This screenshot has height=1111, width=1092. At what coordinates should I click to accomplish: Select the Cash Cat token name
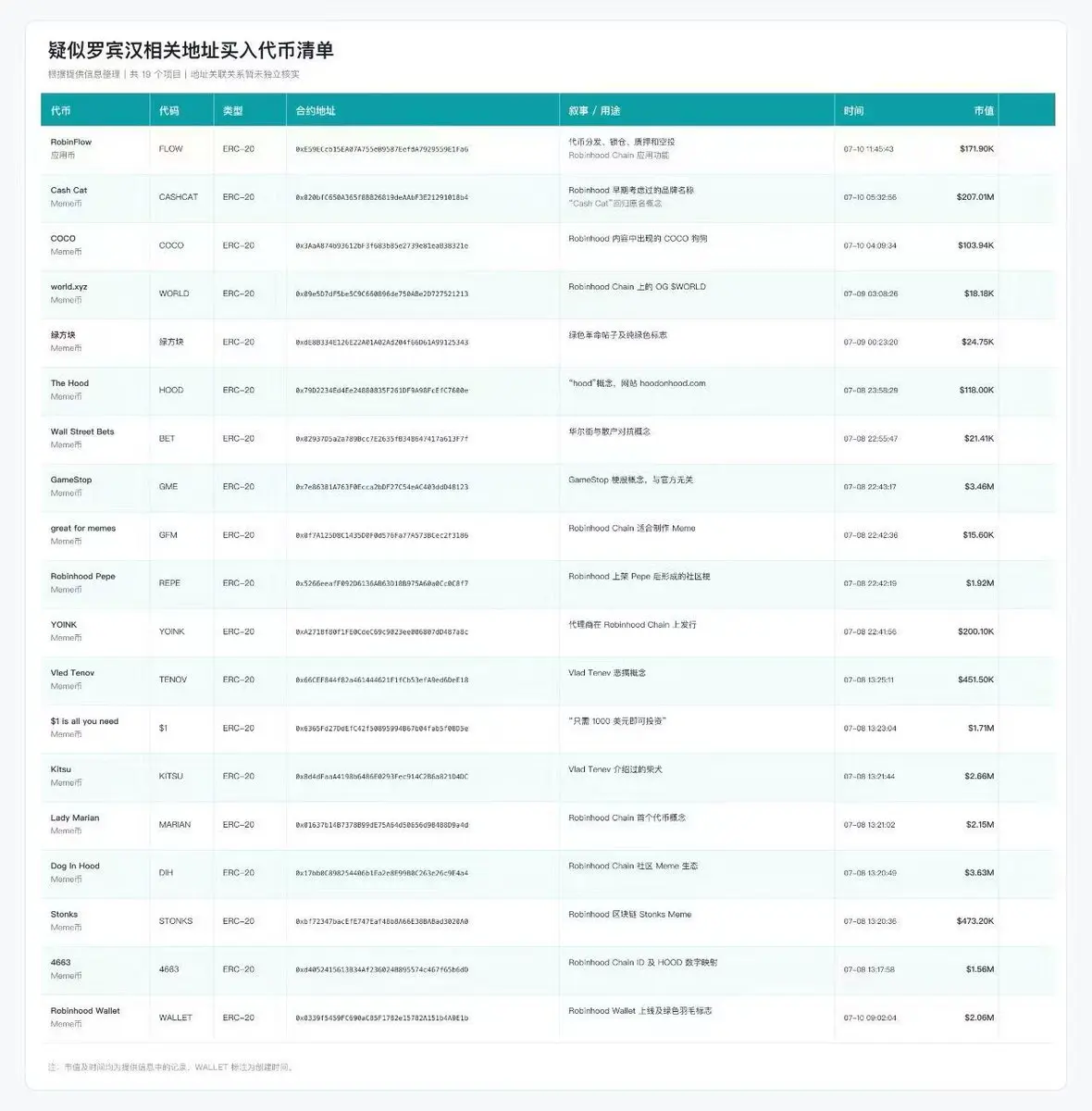pyautogui.click(x=68, y=190)
